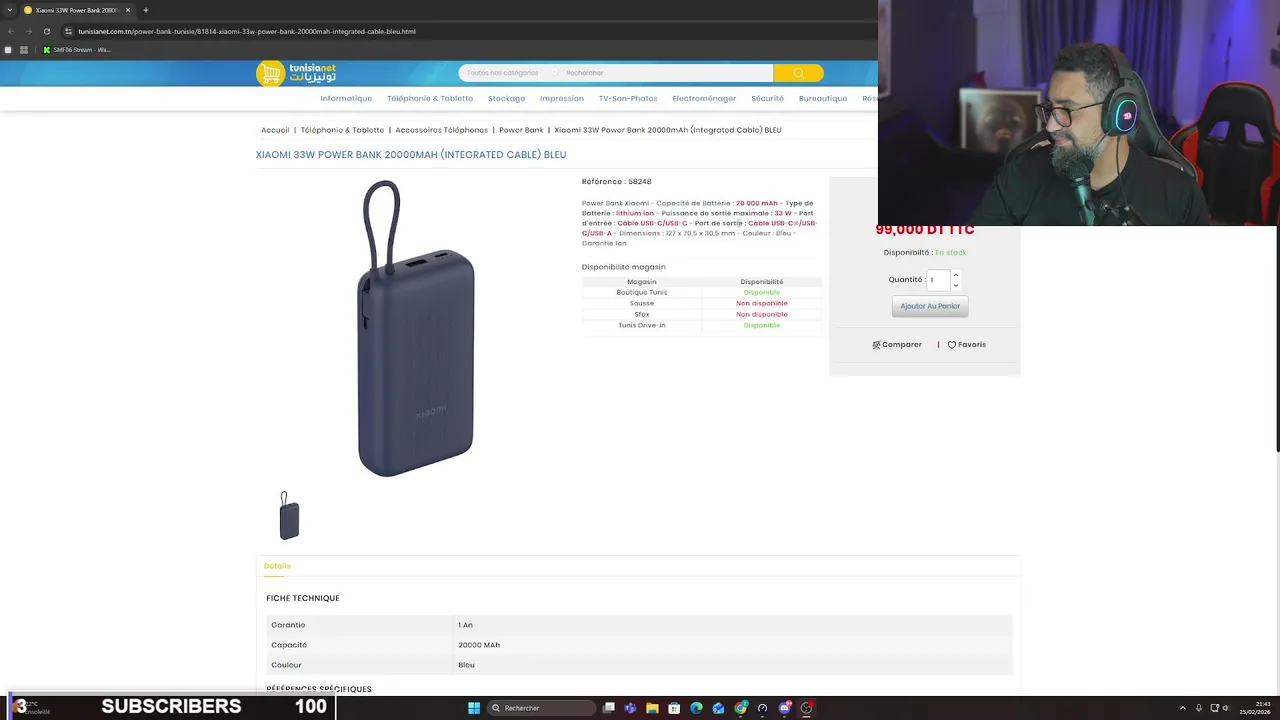Click Tunis Drive-In store row
The image size is (1280, 720).
pyautogui.click(x=701, y=325)
